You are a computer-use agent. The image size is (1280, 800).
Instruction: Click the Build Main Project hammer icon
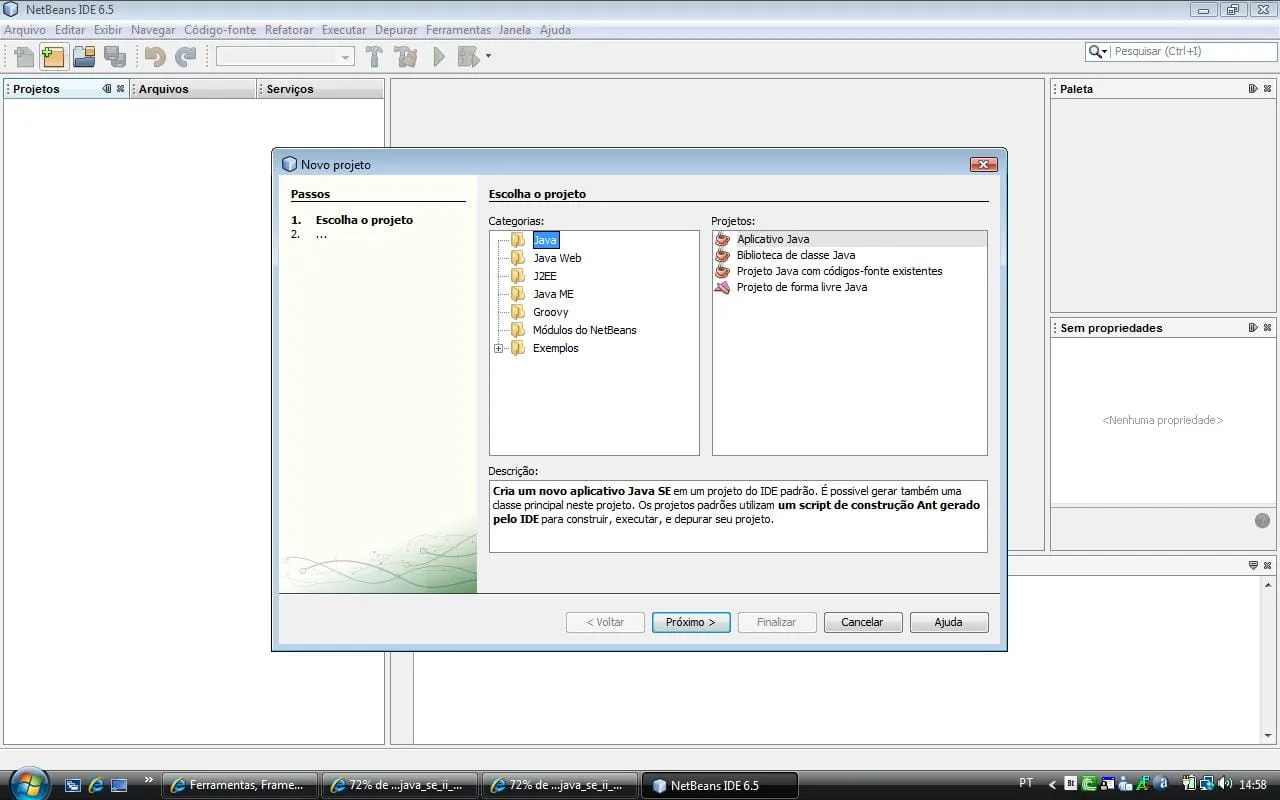click(375, 57)
